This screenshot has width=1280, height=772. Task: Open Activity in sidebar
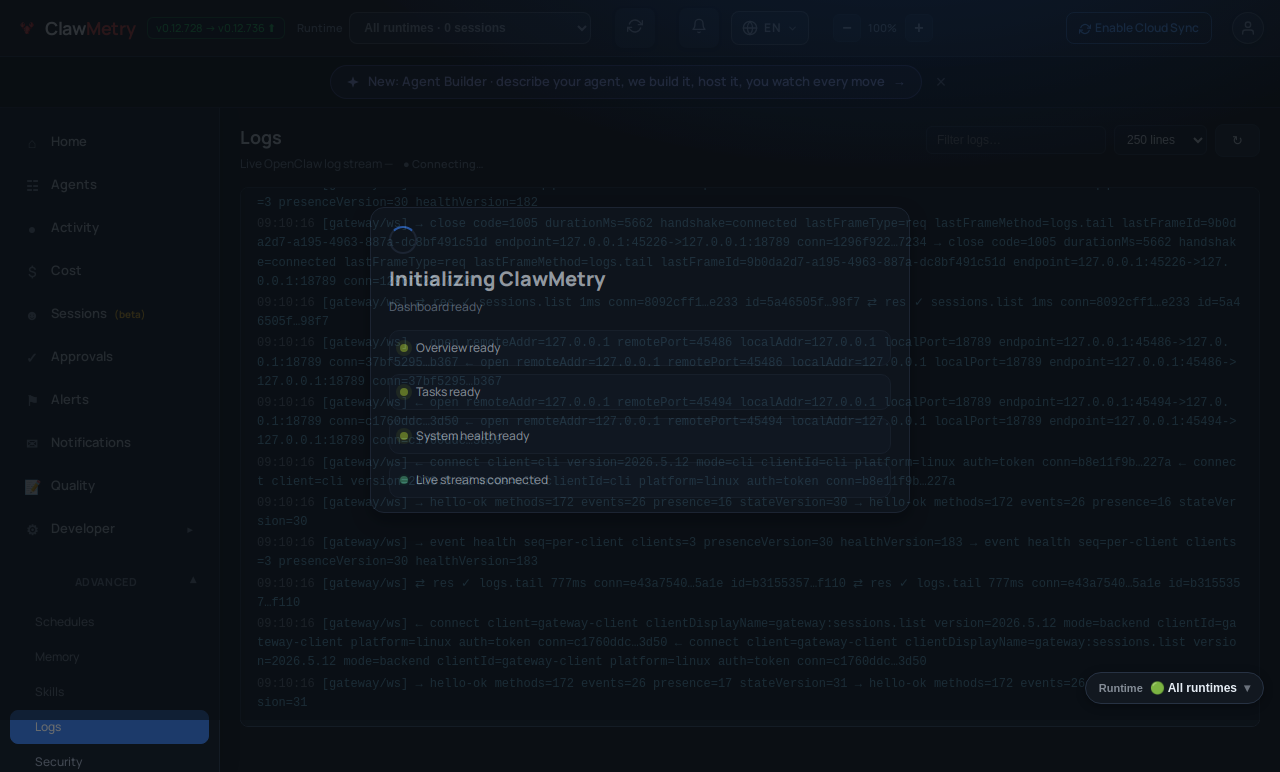(x=110, y=228)
